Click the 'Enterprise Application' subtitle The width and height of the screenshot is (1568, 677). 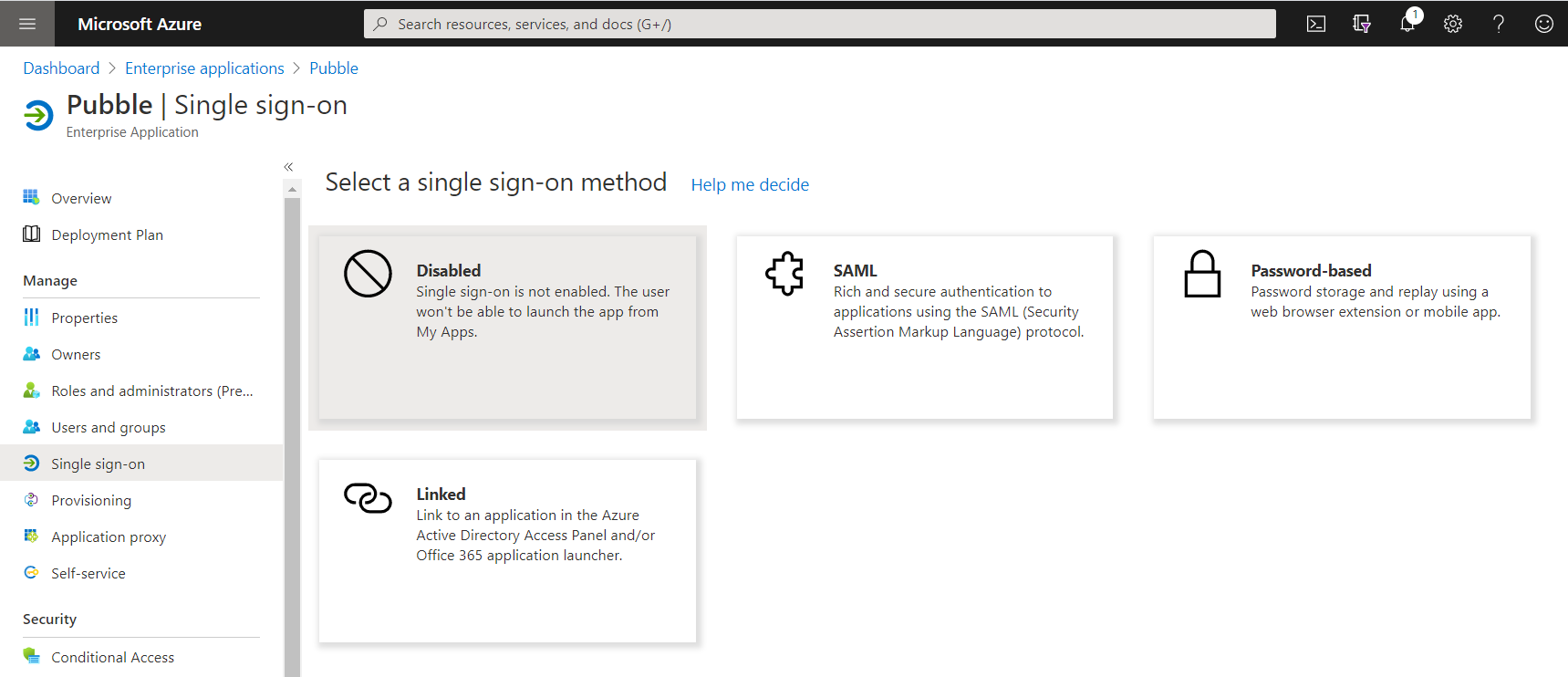[x=132, y=132]
